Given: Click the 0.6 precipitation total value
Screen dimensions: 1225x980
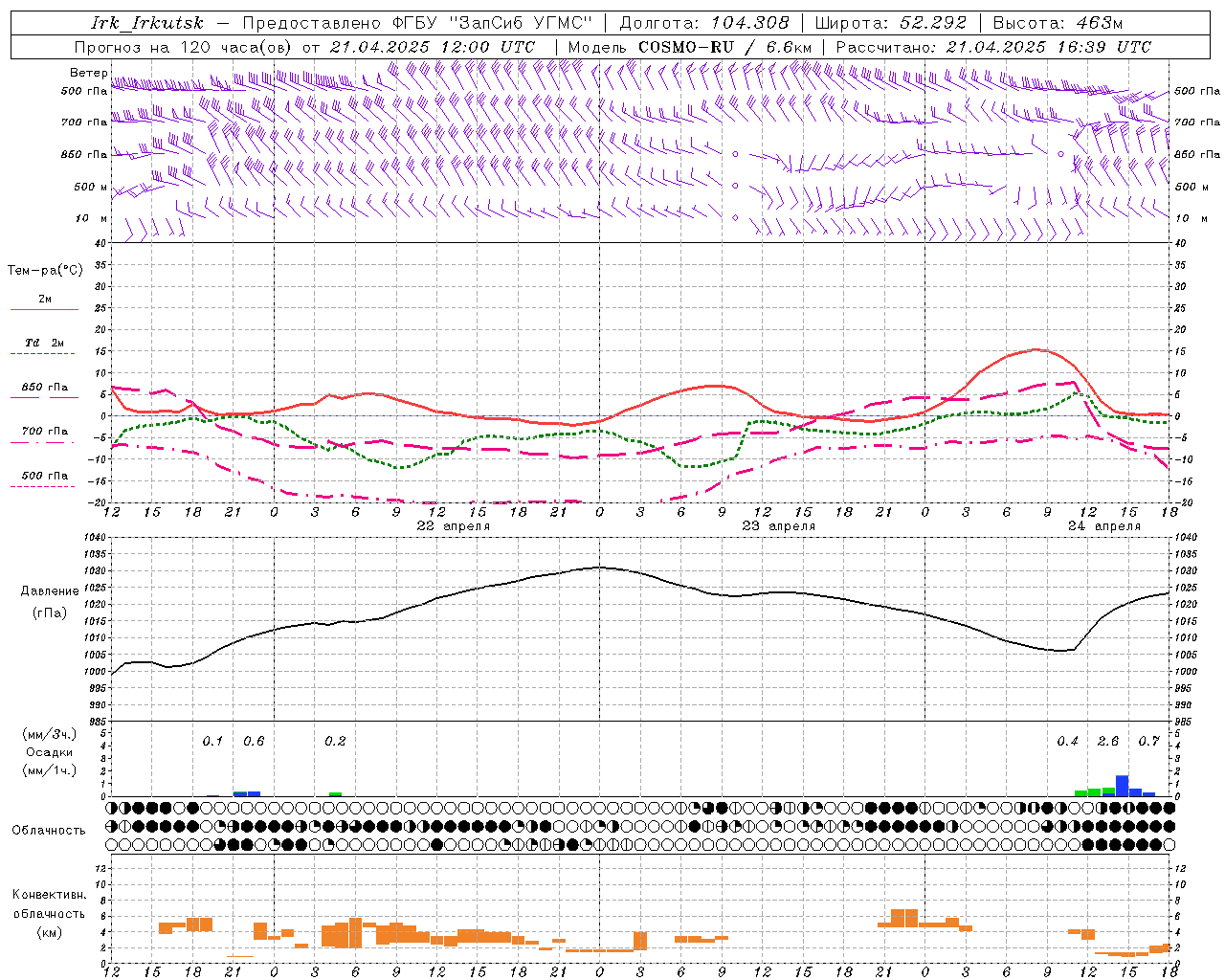Looking at the screenshot, I should click(x=254, y=741).
